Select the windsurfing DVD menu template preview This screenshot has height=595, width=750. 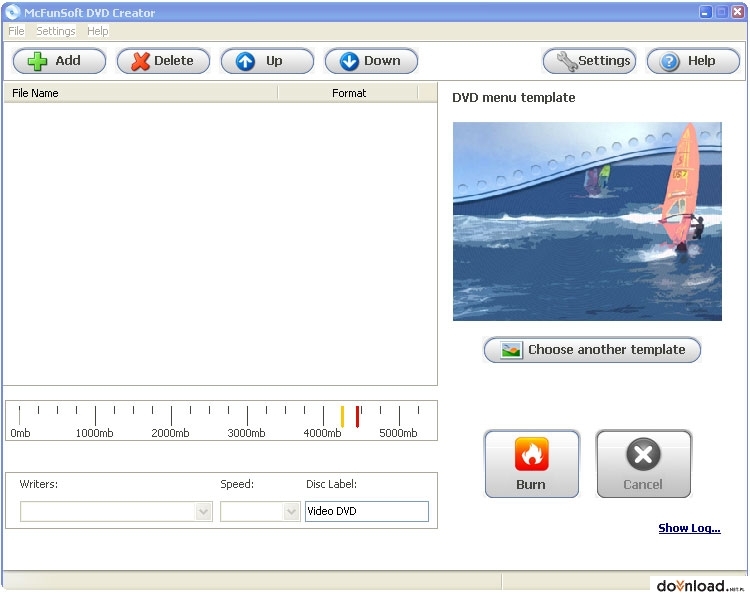[x=587, y=221]
